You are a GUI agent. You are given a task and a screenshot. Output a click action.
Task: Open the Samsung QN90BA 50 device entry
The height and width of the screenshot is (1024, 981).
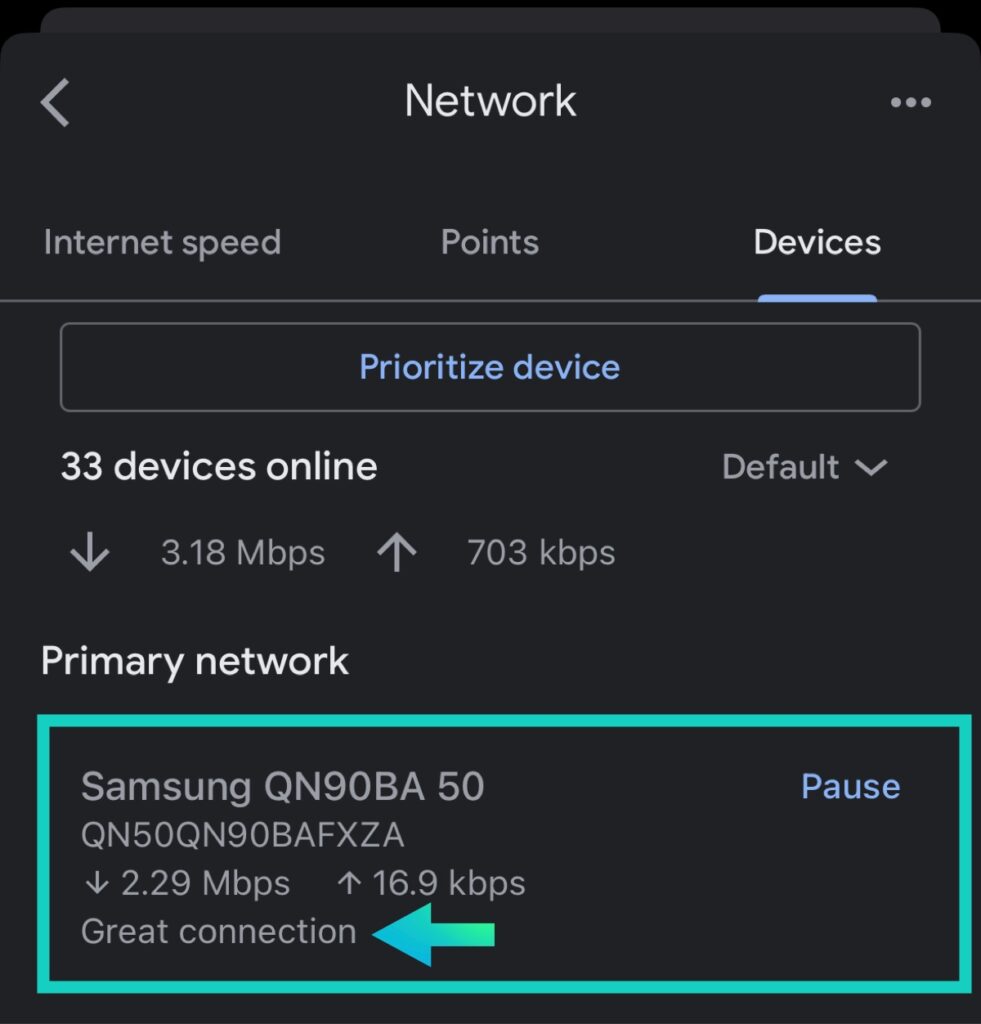(283, 787)
